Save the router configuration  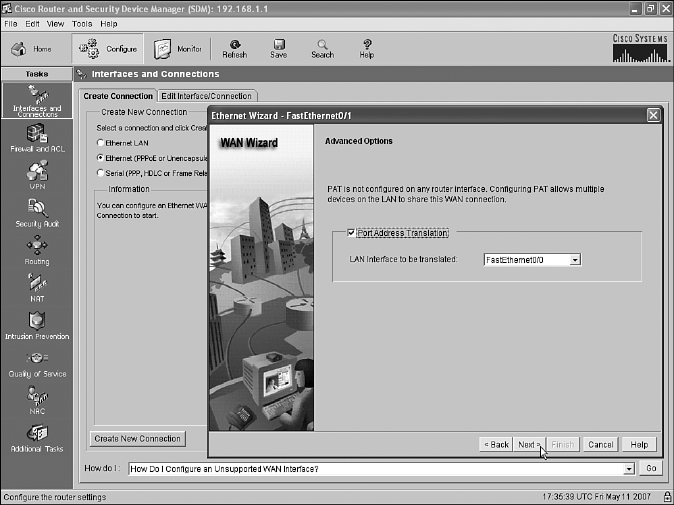click(279, 49)
